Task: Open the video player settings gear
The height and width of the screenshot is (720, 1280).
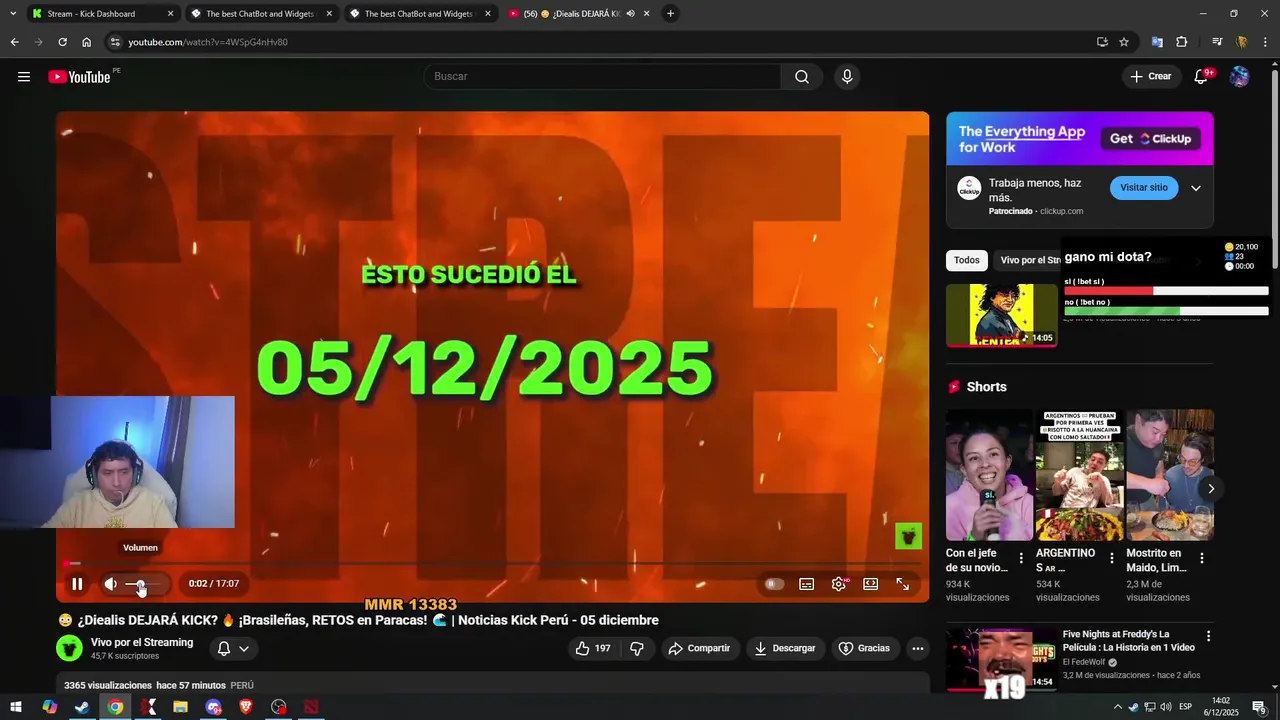Action: click(x=839, y=584)
